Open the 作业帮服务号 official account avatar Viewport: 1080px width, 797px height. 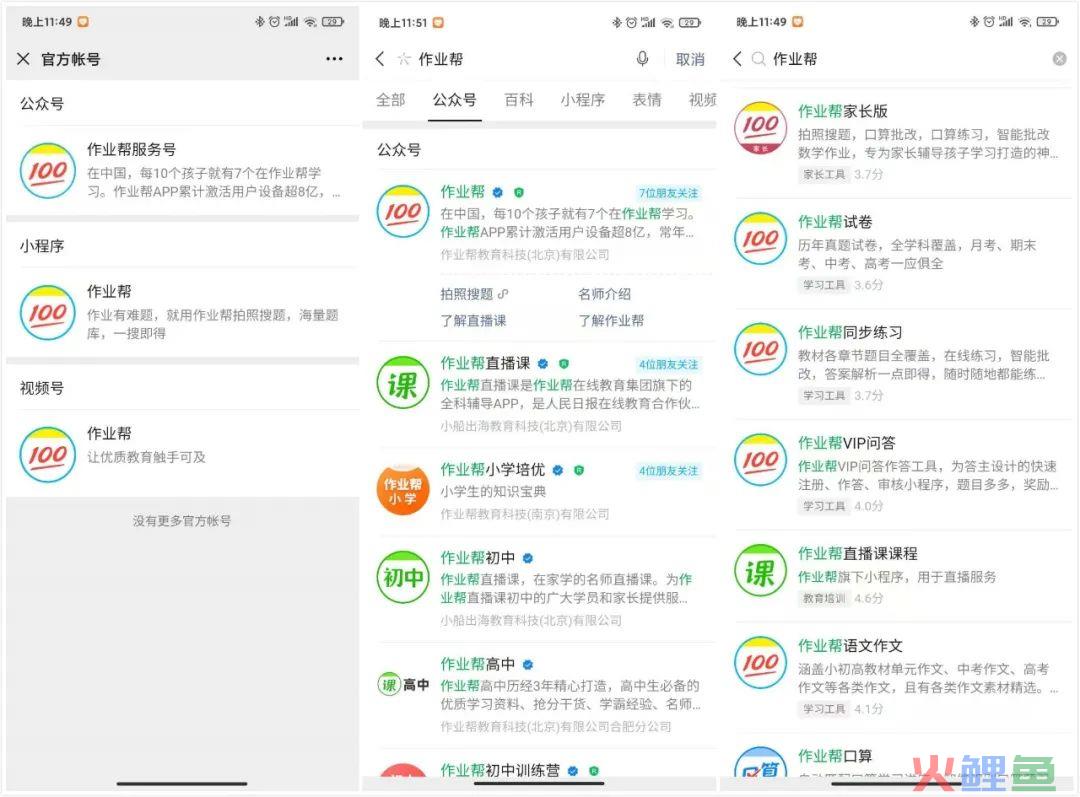coord(48,171)
